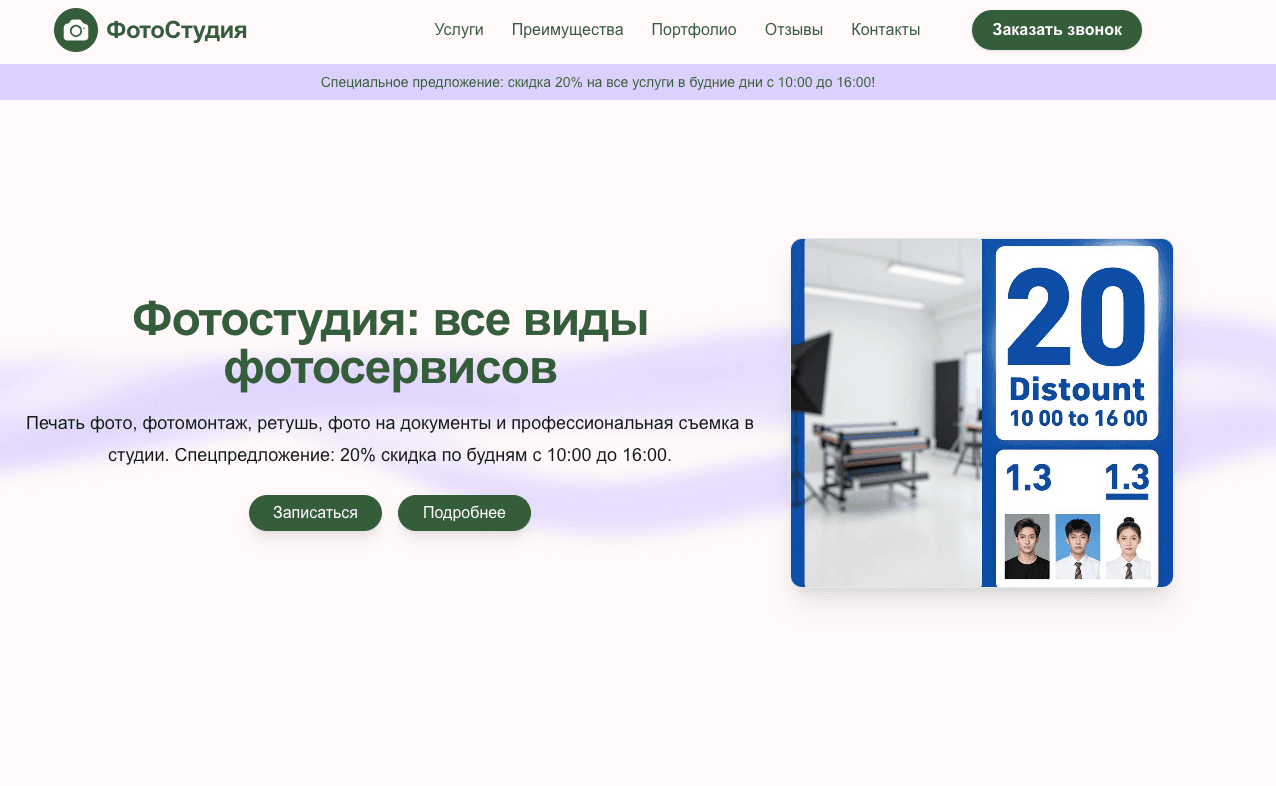Click the portrait of woman with hair bun
This screenshot has width=1276, height=786.
click(1128, 546)
